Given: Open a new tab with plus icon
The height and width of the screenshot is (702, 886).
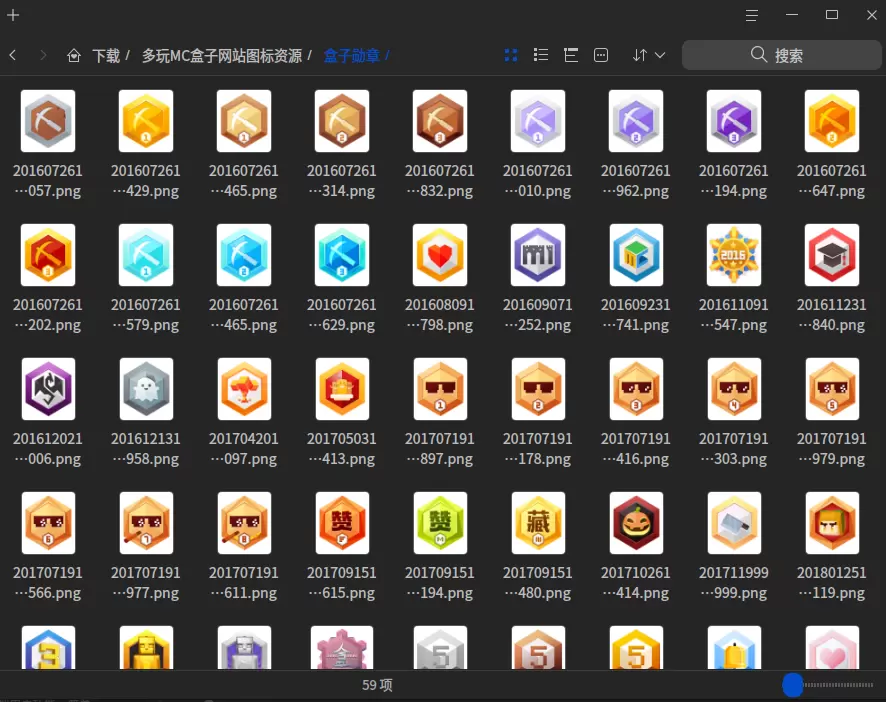Looking at the screenshot, I should point(13,15).
